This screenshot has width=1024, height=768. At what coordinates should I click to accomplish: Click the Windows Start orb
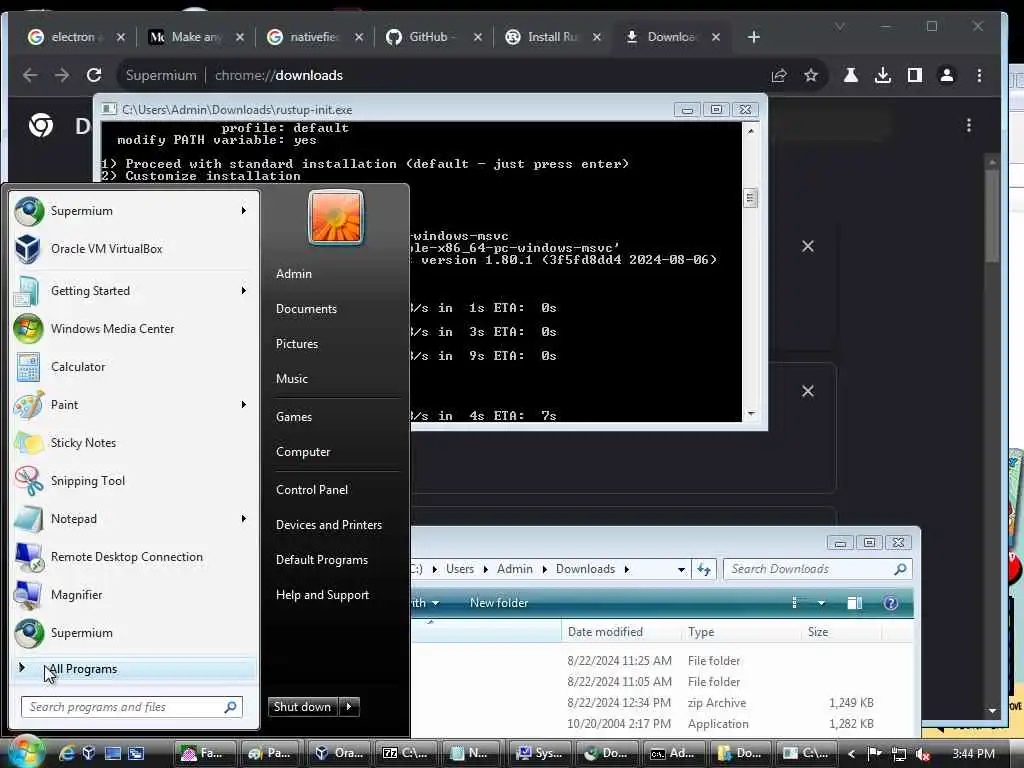pyautogui.click(x=27, y=752)
